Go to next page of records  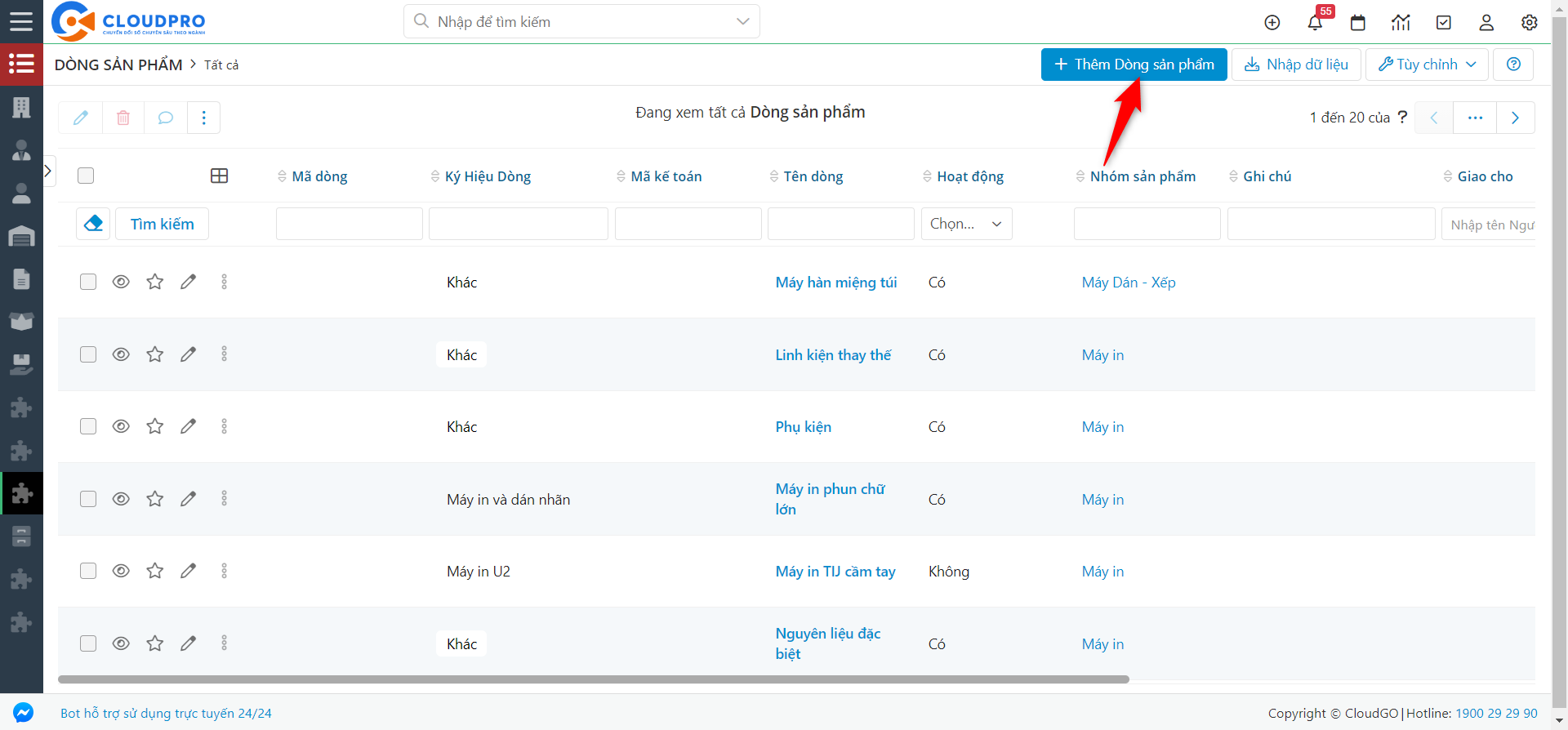(1515, 118)
